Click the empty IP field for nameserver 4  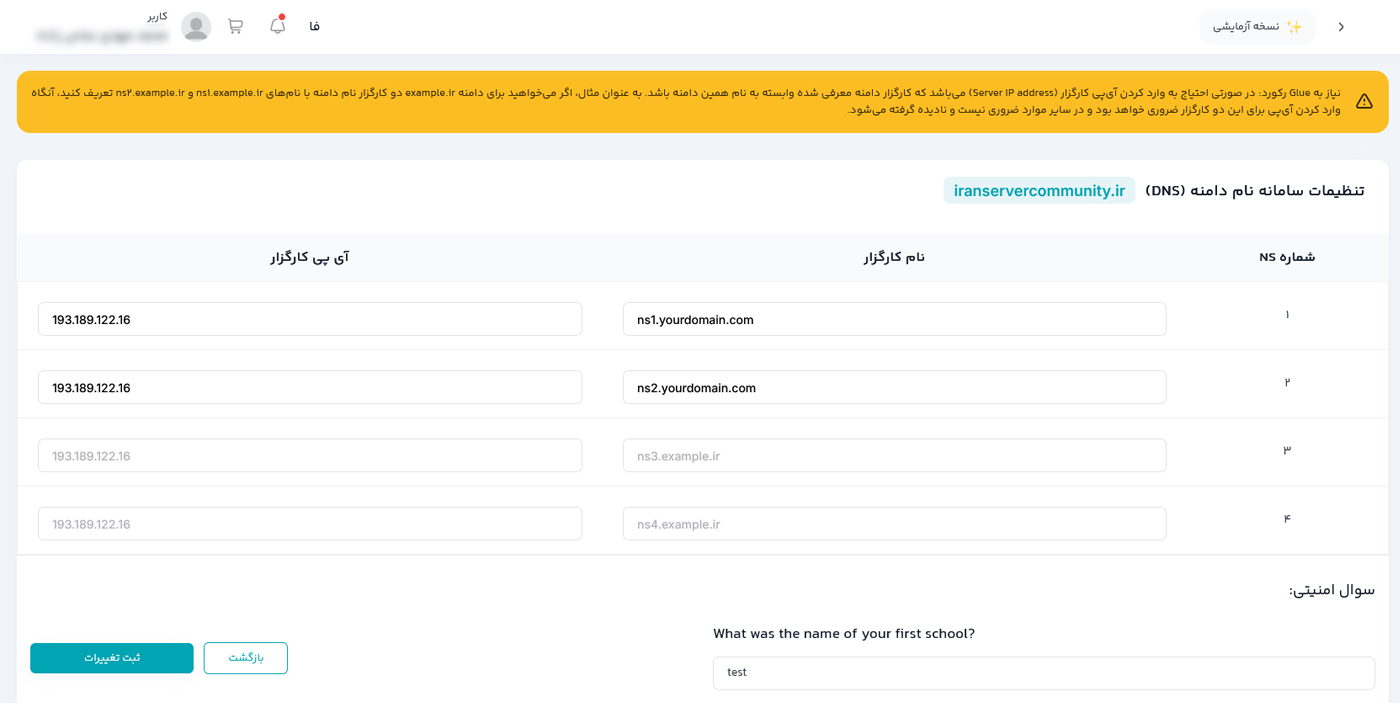coord(310,524)
